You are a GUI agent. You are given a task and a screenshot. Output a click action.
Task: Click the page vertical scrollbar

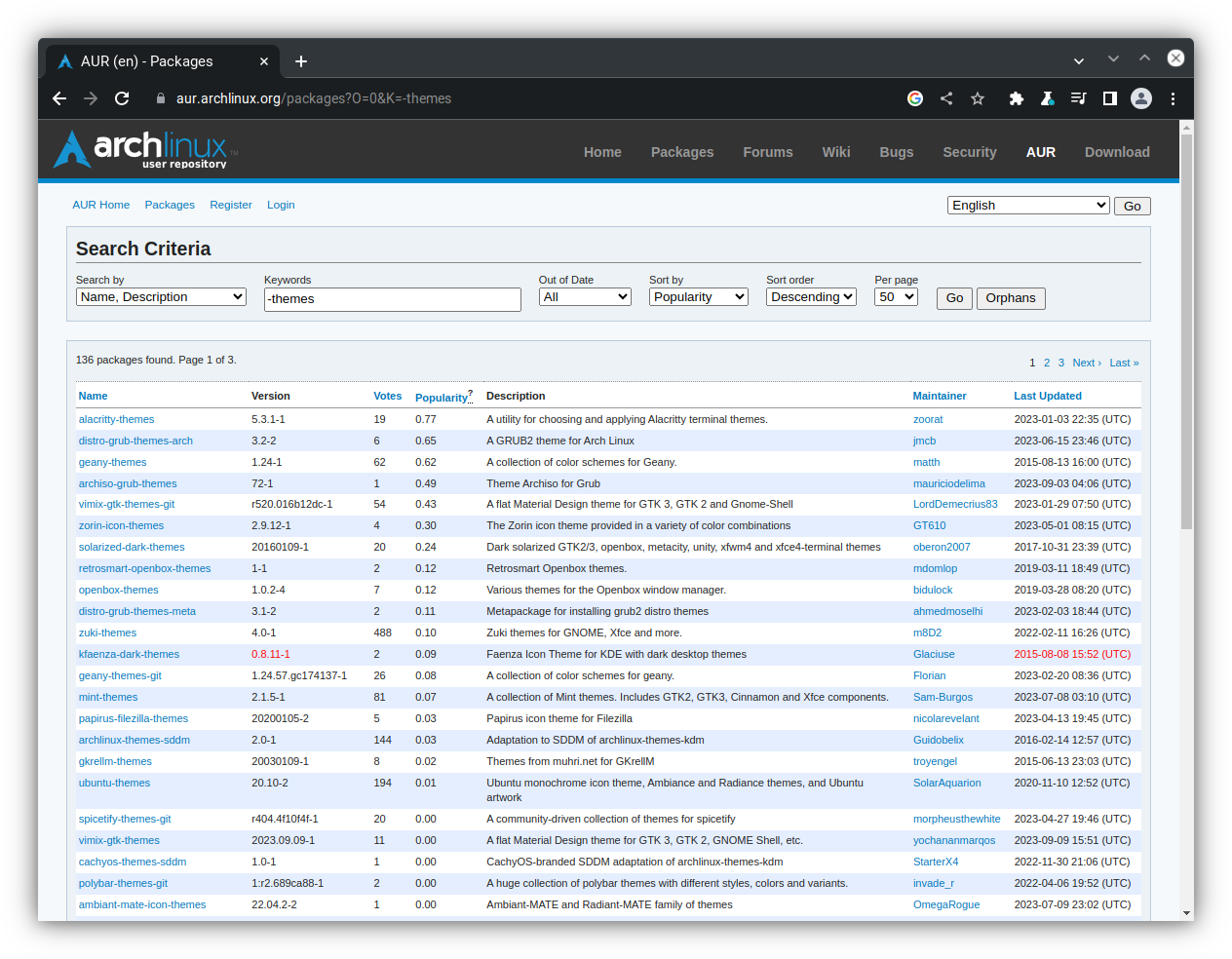tap(1186, 331)
